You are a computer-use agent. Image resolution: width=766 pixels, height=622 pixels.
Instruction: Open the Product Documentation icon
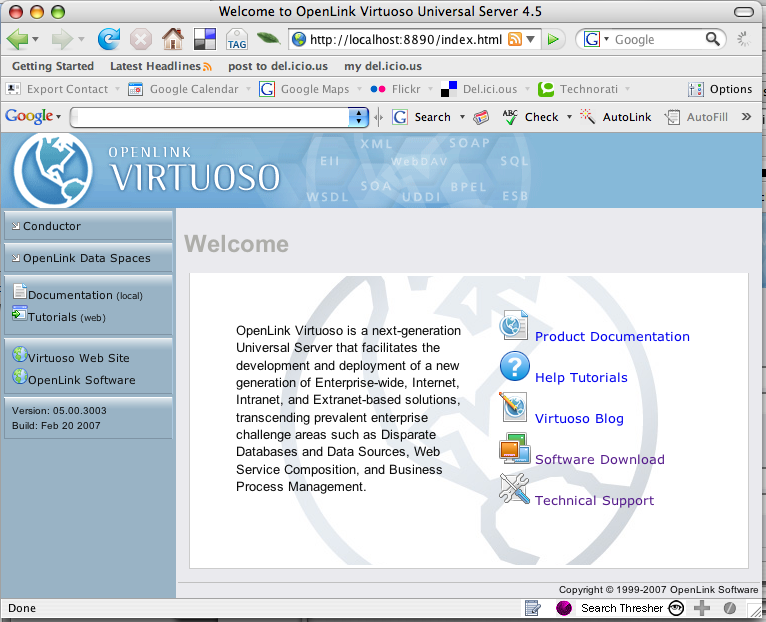(x=513, y=325)
